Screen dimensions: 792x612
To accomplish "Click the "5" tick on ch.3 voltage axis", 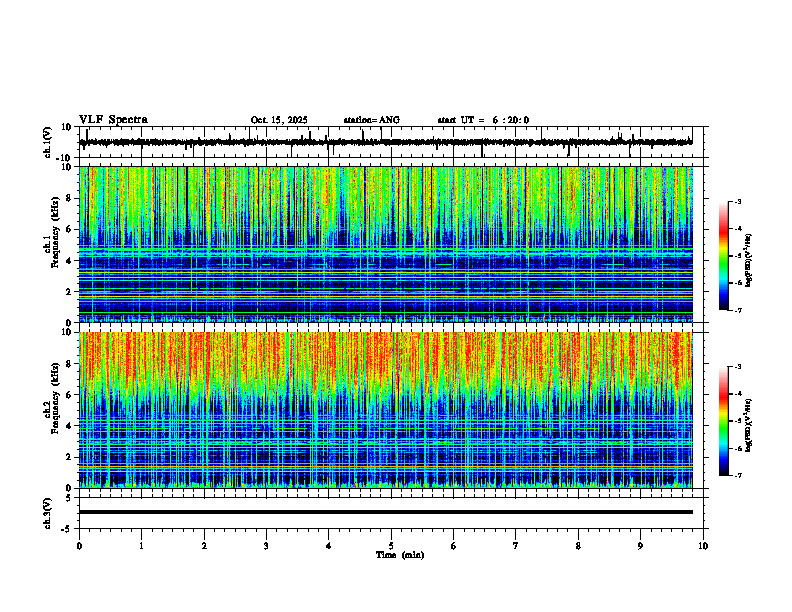I will [70, 498].
